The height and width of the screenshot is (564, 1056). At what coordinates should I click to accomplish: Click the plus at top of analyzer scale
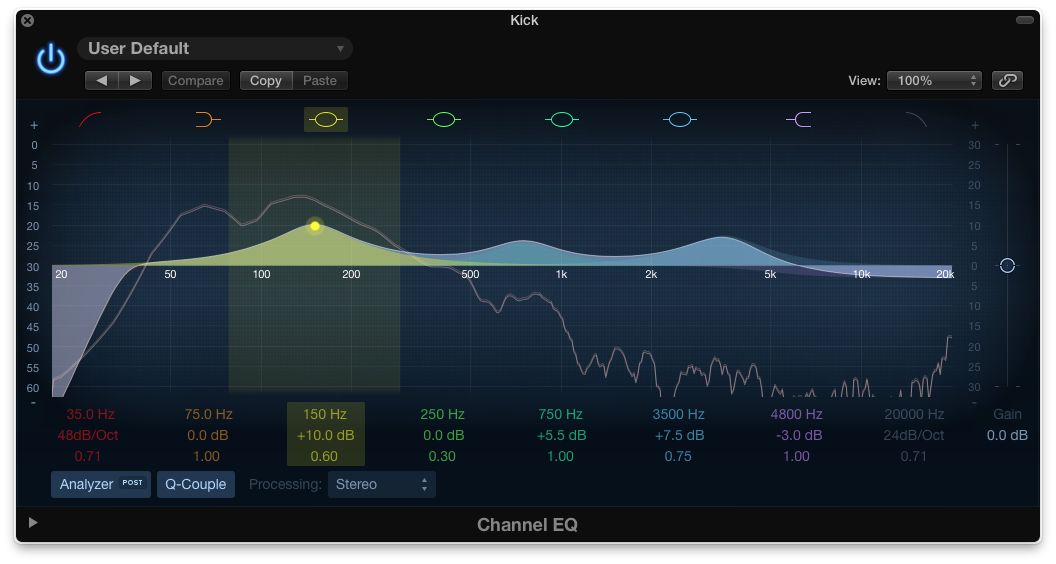pyautogui.click(x=34, y=125)
